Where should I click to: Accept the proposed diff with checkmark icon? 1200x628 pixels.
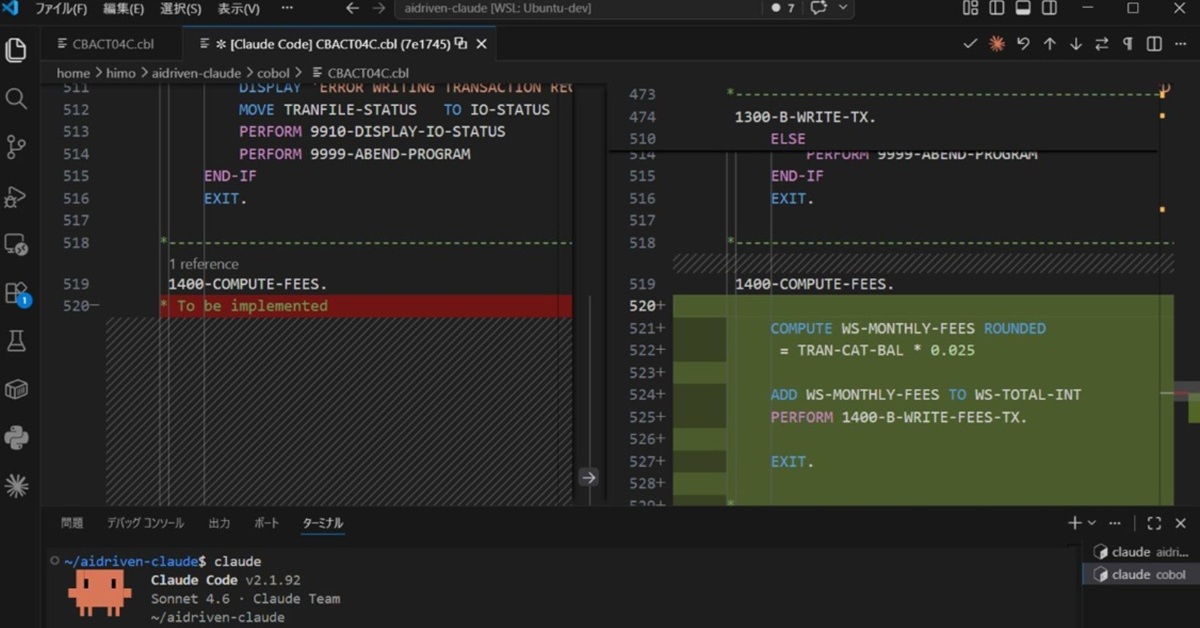point(969,44)
